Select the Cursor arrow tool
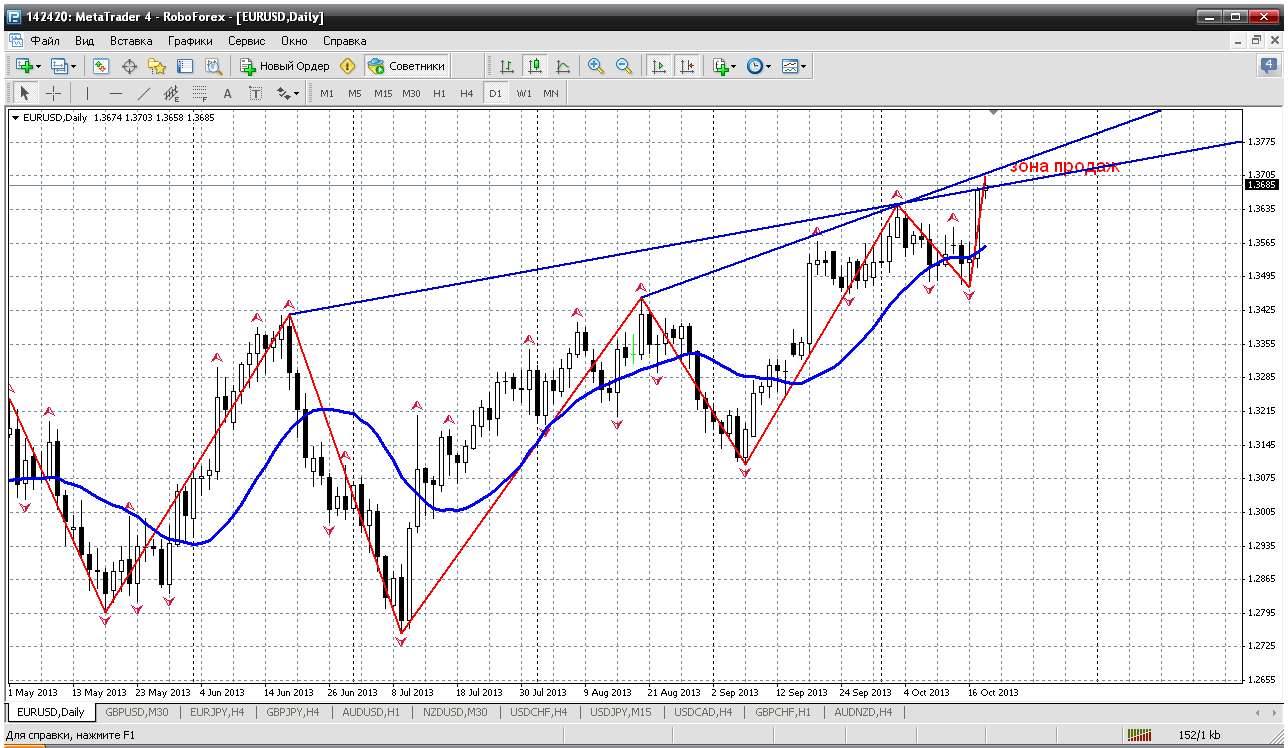The image size is (1288, 748). (x=25, y=93)
